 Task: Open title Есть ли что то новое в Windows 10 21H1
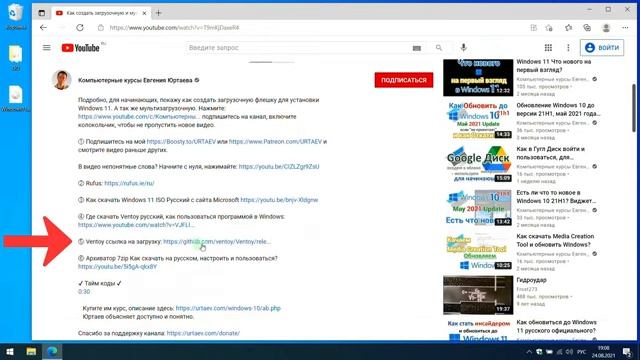coord(556,197)
